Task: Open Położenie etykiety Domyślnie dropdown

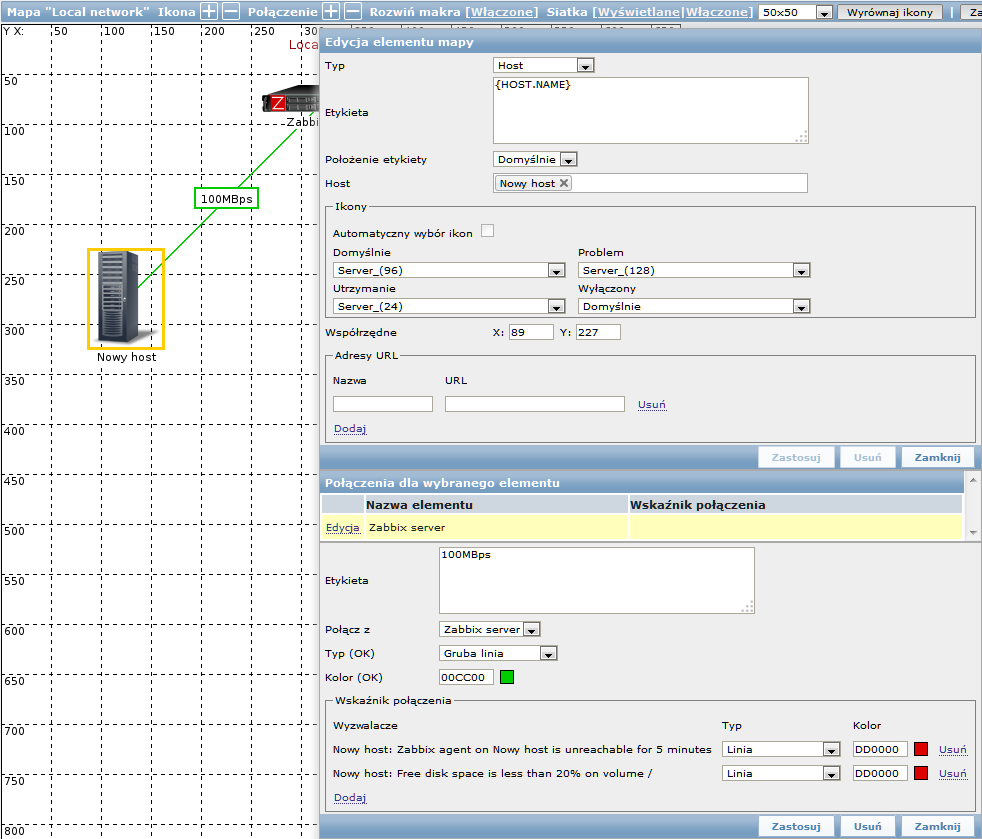Action: (x=535, y=159)
